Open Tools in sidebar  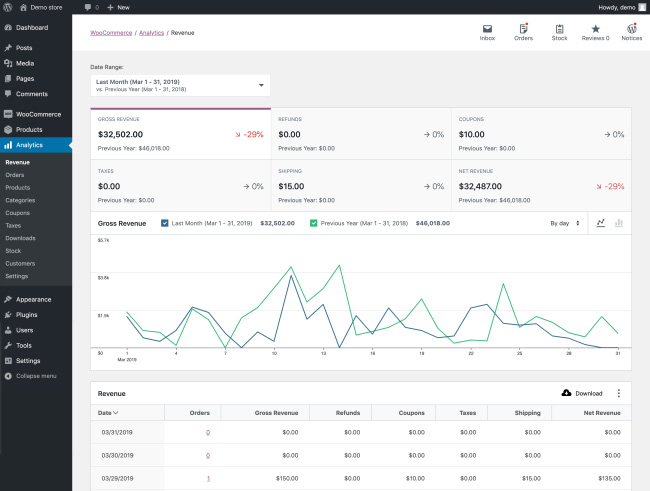coord(36,345)
